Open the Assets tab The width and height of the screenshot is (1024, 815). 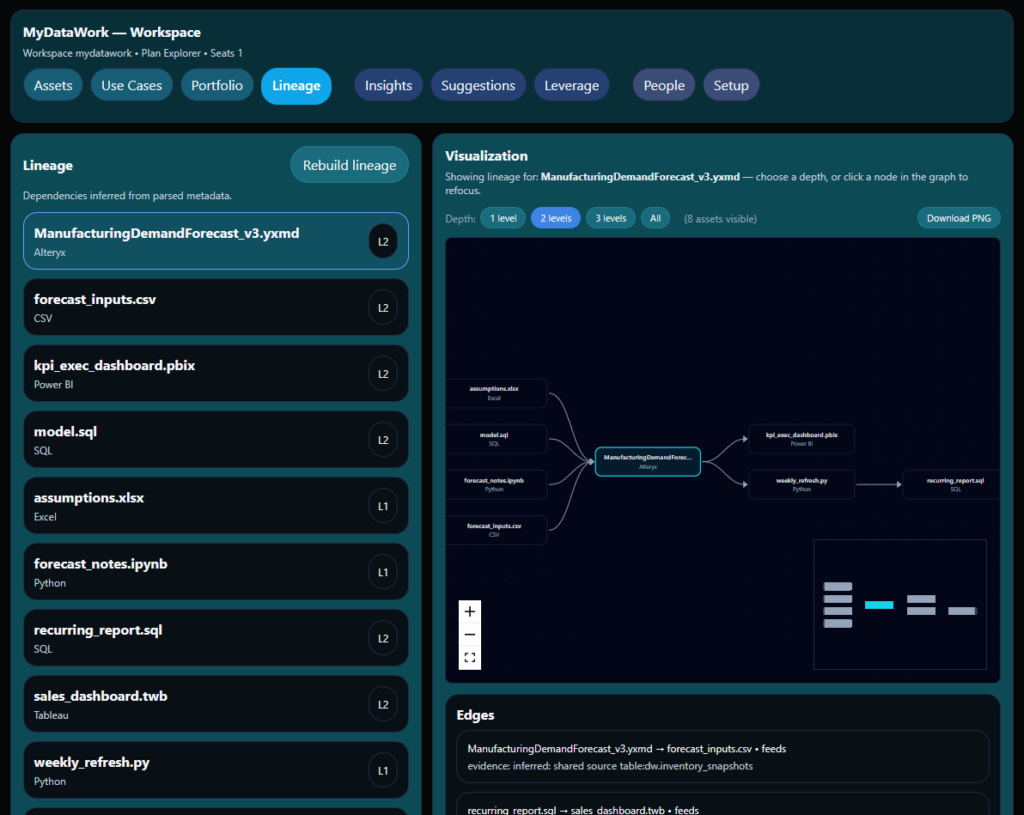coord(53,86)
